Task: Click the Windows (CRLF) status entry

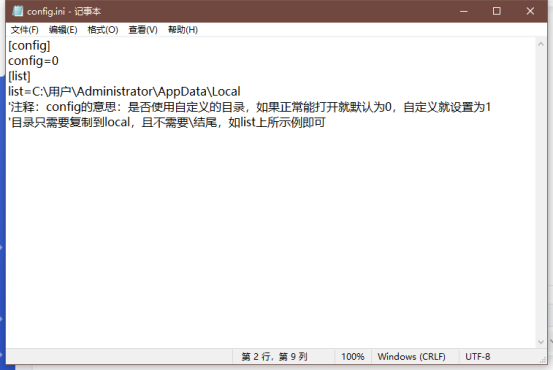Action: pos(411,357)
